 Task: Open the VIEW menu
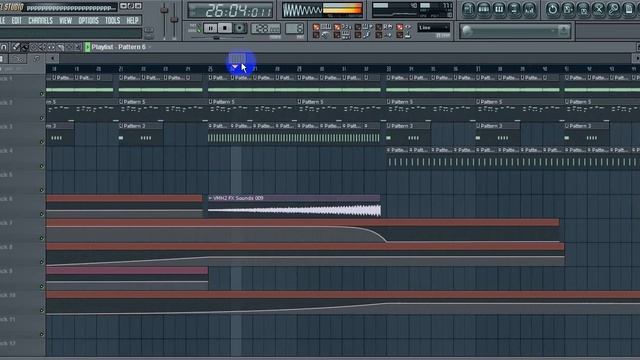point(65,20)
